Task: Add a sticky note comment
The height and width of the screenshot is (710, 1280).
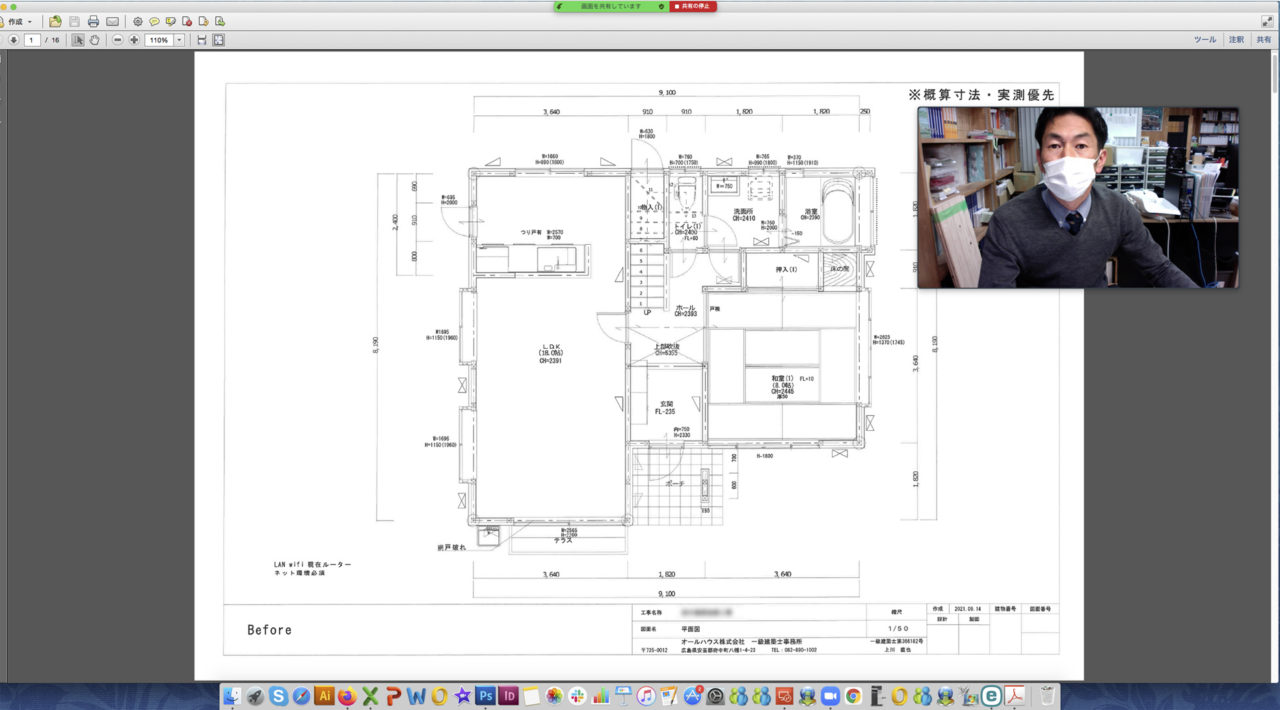Action: [154, 21]
